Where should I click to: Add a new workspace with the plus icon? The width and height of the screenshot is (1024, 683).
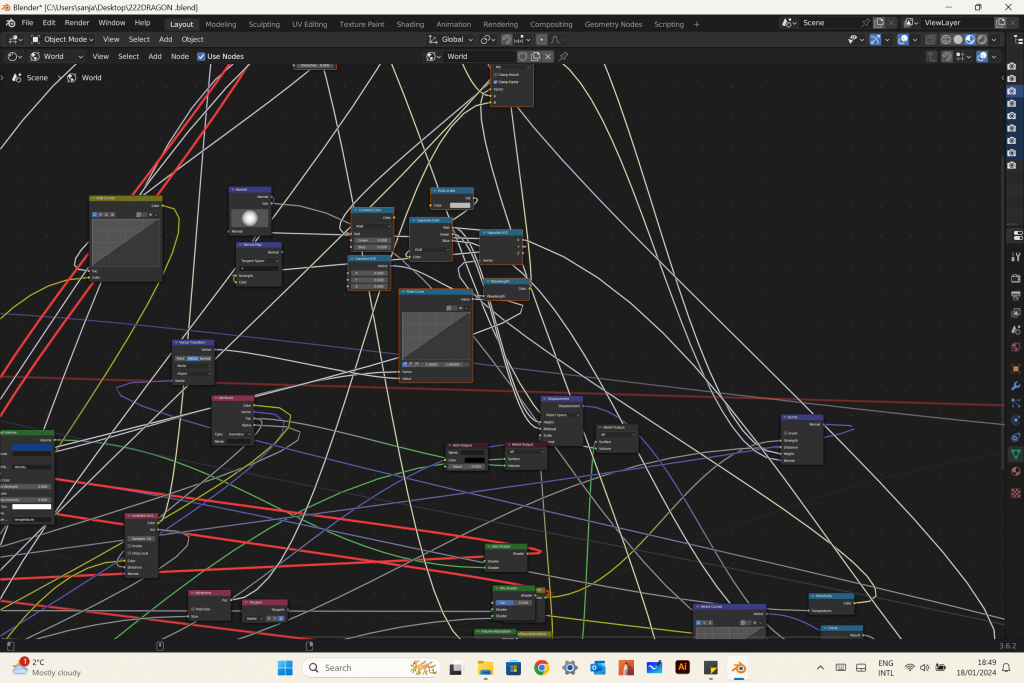point(697,24)
